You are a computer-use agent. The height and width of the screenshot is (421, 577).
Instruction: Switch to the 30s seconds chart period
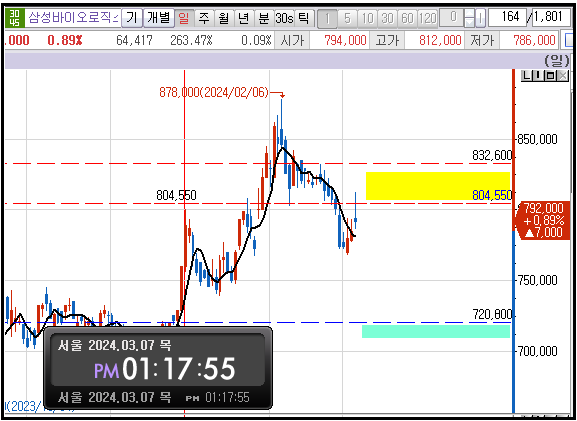(284, 18)
